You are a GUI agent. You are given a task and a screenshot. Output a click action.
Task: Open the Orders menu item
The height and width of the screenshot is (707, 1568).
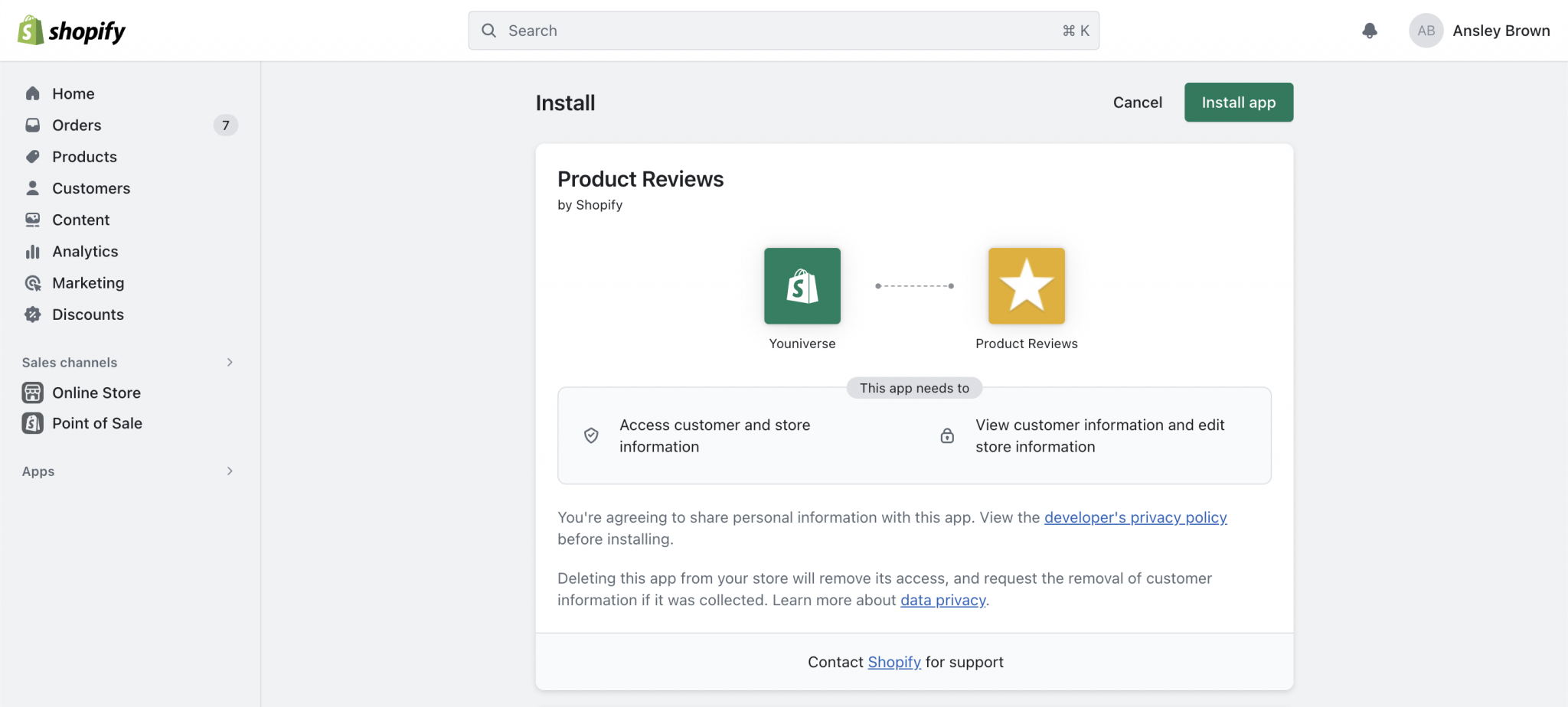(77, 125)
